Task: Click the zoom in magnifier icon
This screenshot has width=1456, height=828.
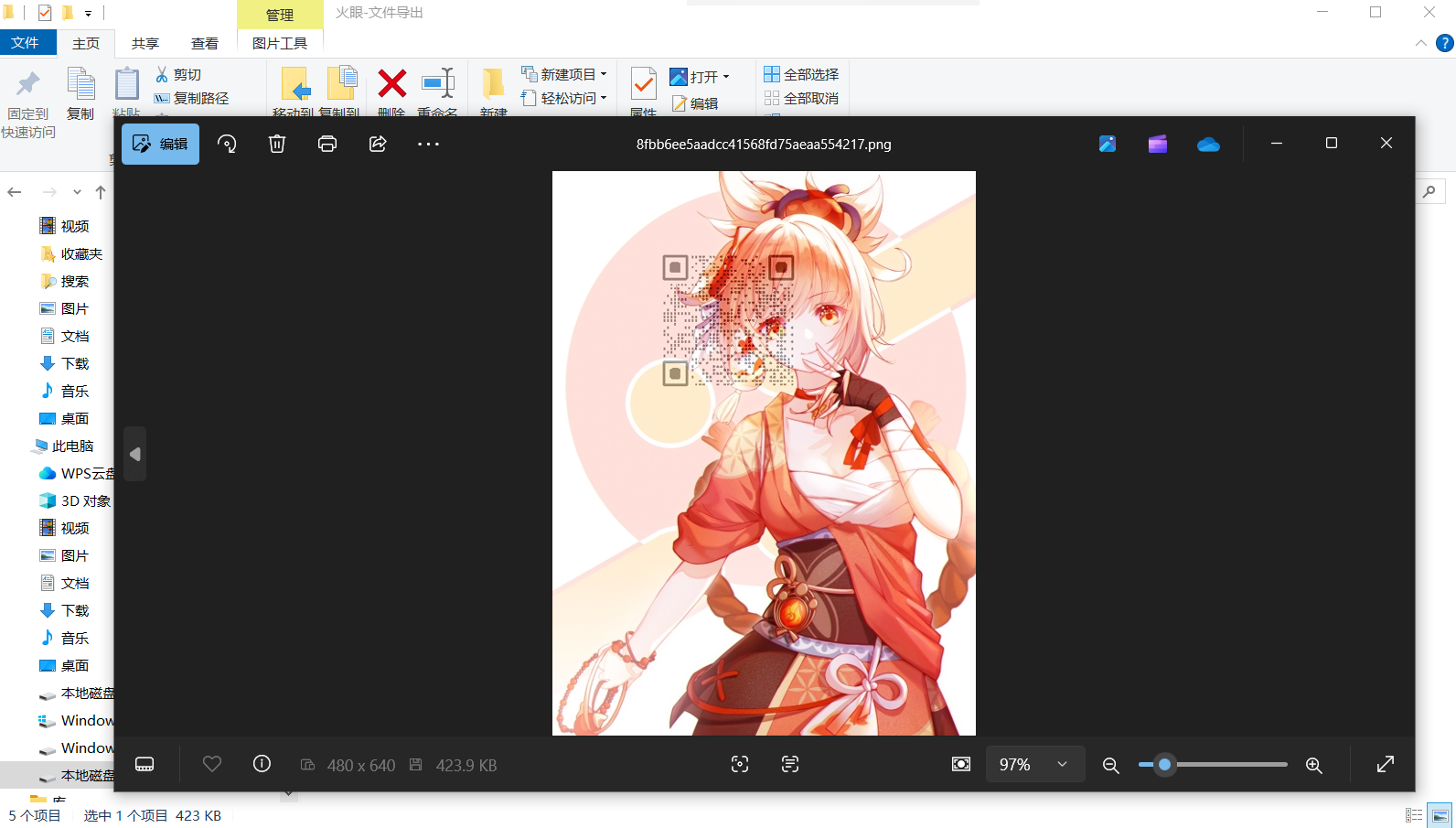Action: (1313, 765)
